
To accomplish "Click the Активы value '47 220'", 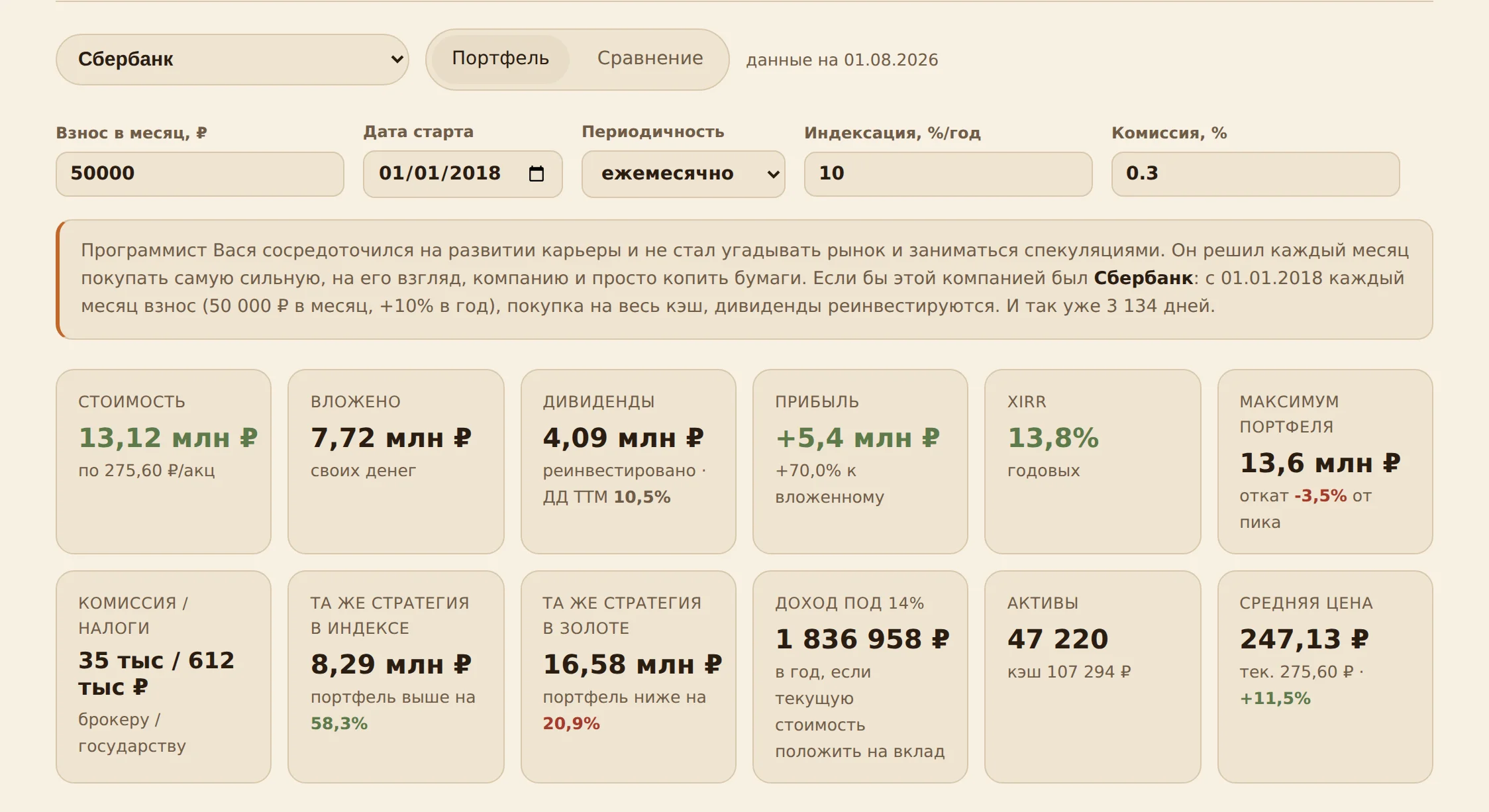I will click(1058, 639).
